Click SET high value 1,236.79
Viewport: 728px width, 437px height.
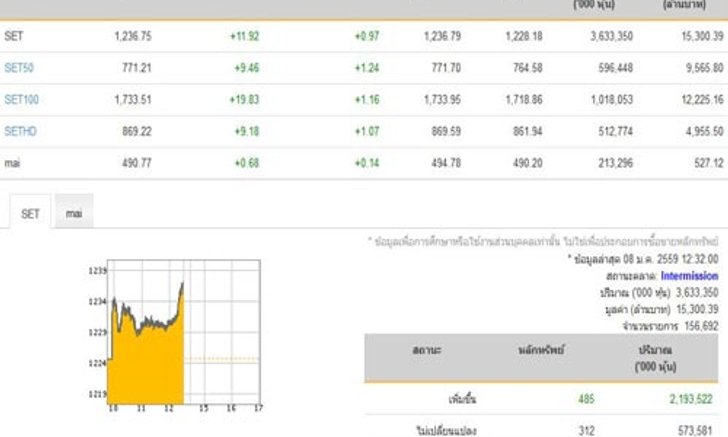point(442,36)
